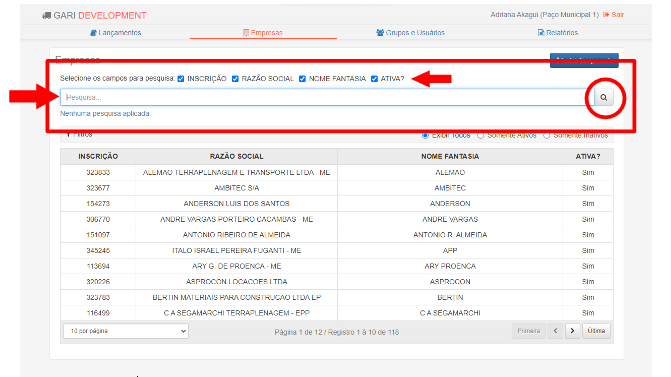Open the Grupos e Usuários tab
671x377 pixels.
point(410,33)
